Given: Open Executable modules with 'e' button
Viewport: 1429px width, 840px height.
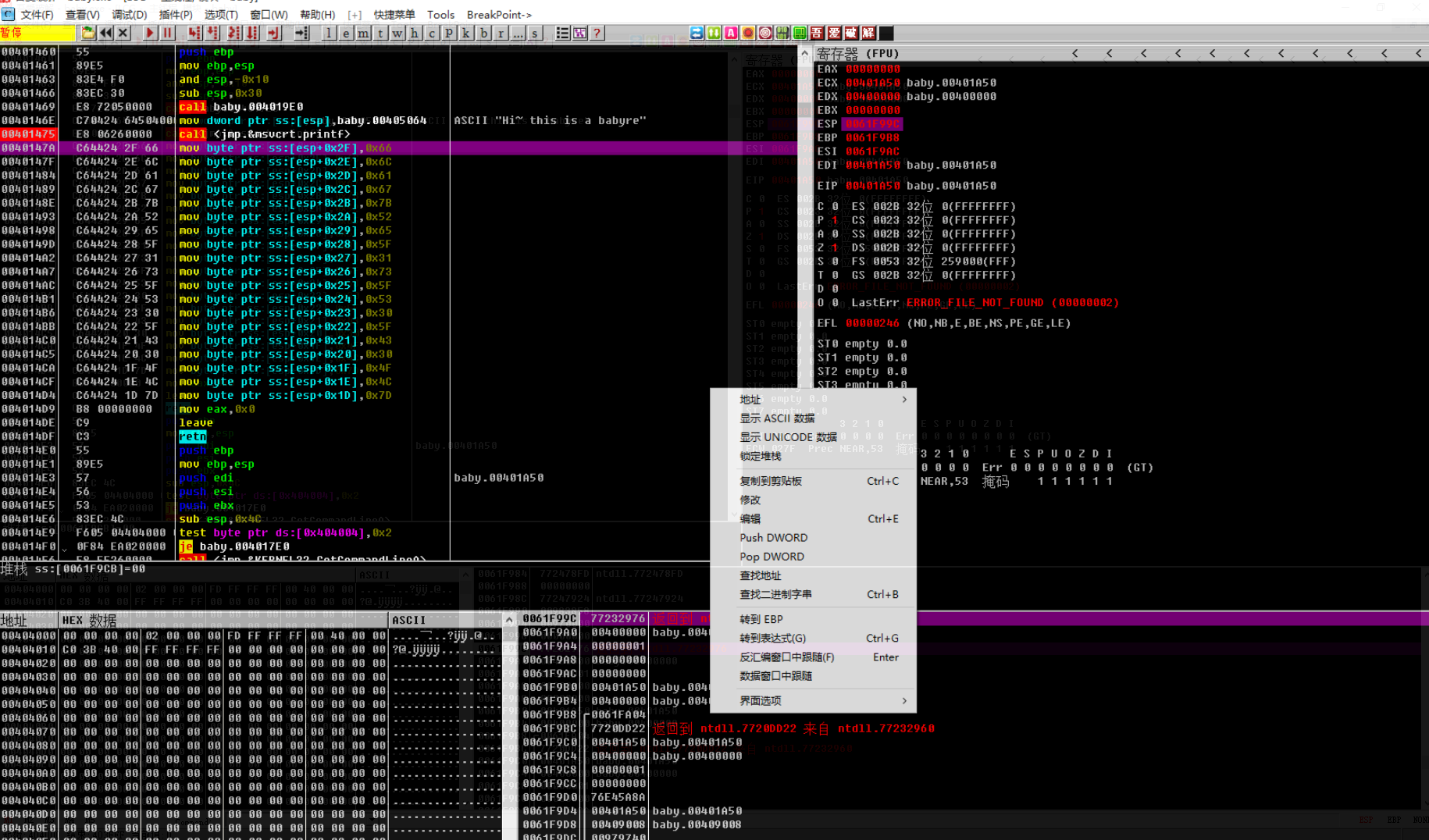Looking at the screenshot, I should (x=347, y=33).
